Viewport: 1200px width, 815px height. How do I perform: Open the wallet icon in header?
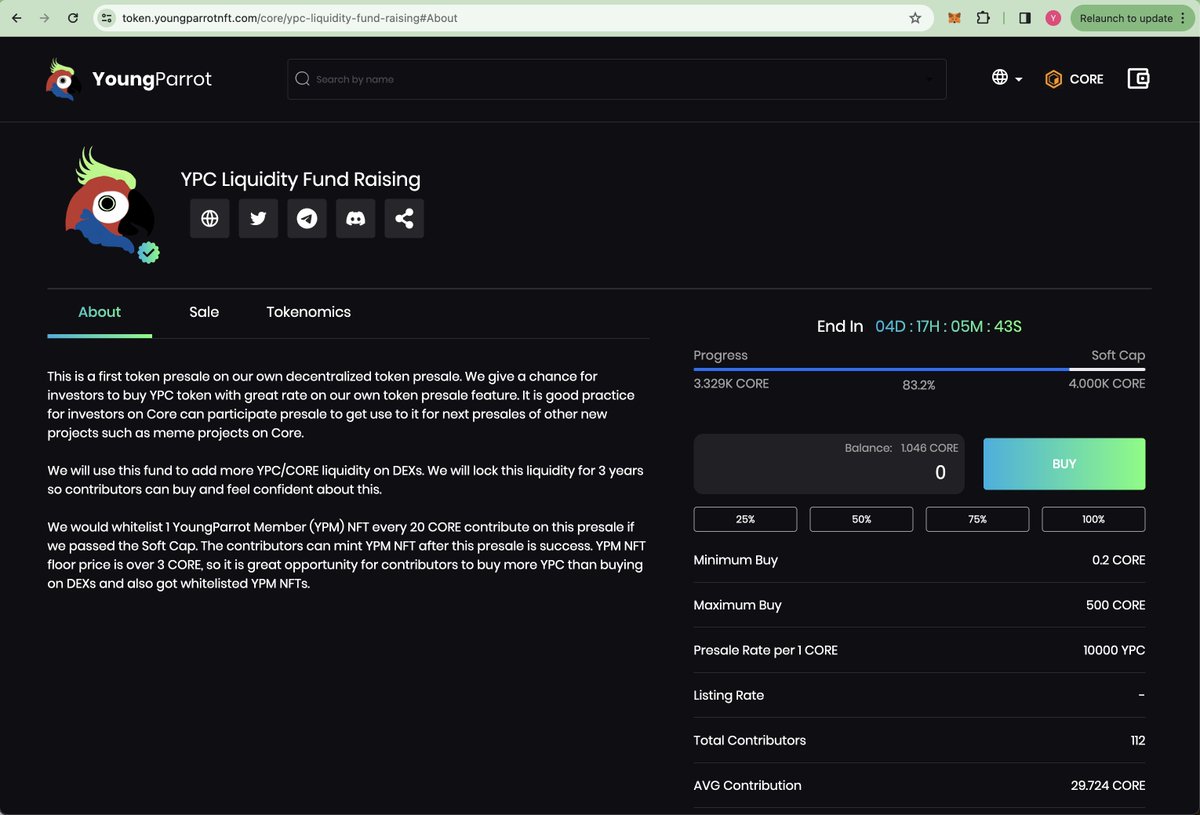1138,79
